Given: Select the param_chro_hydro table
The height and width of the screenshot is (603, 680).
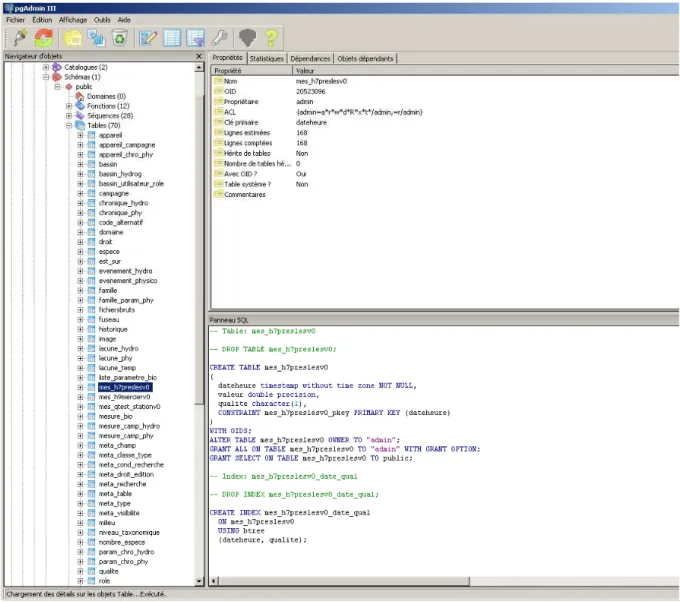Looking at the screenshot, I should 126,552.
